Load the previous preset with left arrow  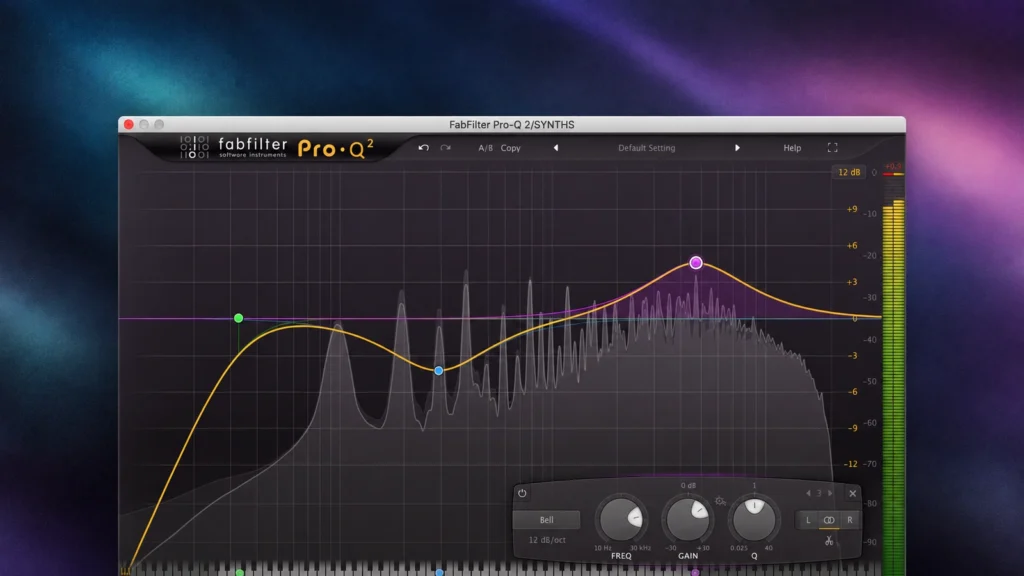tap(556, 148)
